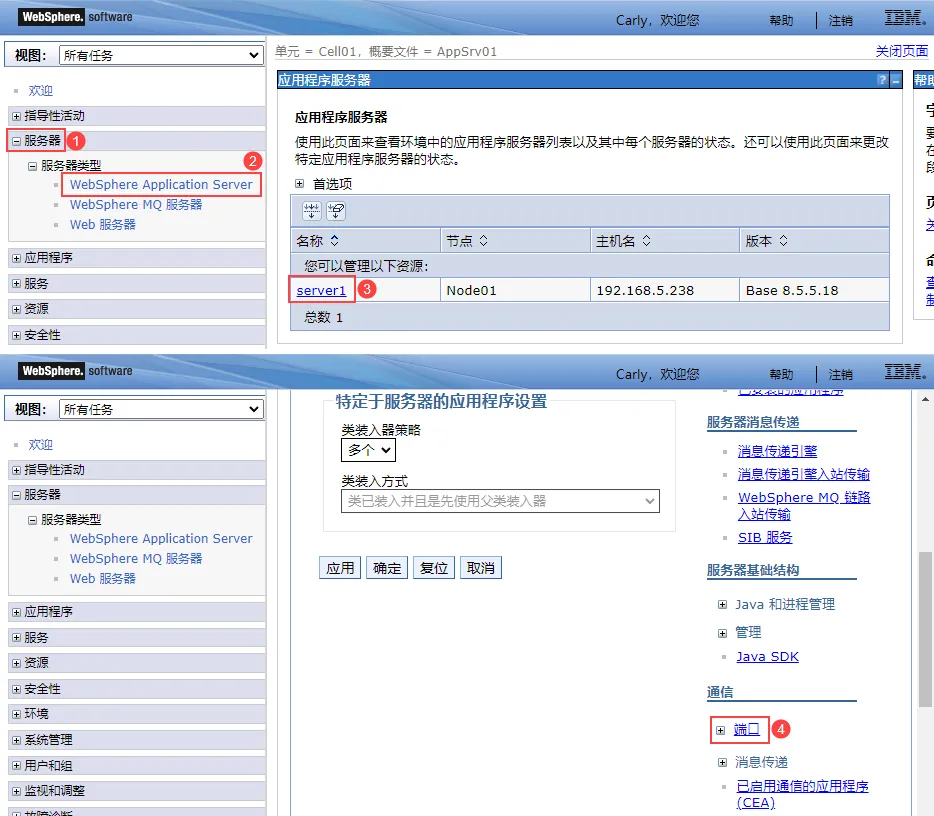The width and height of the screenshot is (934, 816).
Task: Click 帮助 in lower console header
Action: click(781, 375)
